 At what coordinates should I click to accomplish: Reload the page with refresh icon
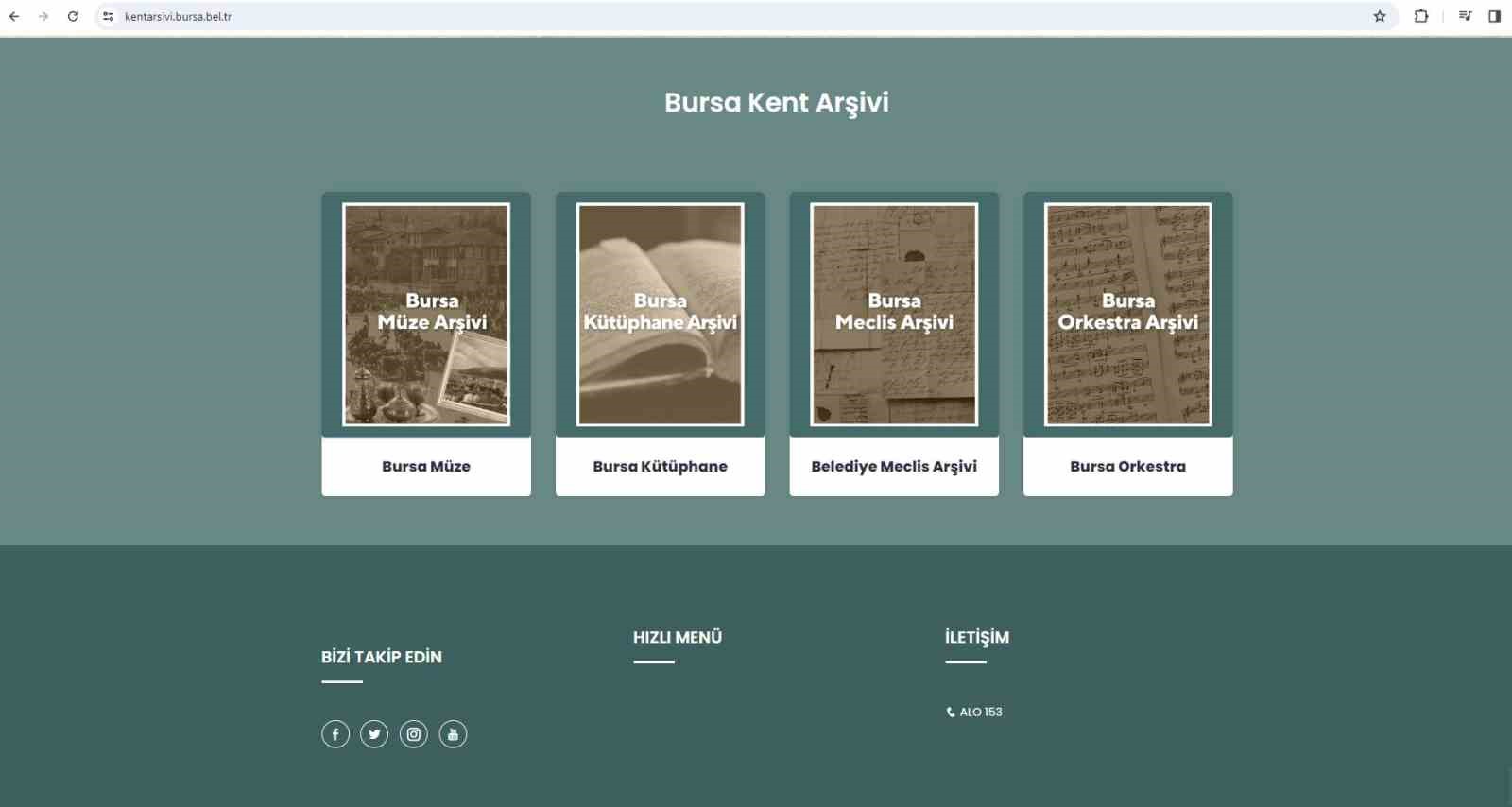[x=73, y=16]
